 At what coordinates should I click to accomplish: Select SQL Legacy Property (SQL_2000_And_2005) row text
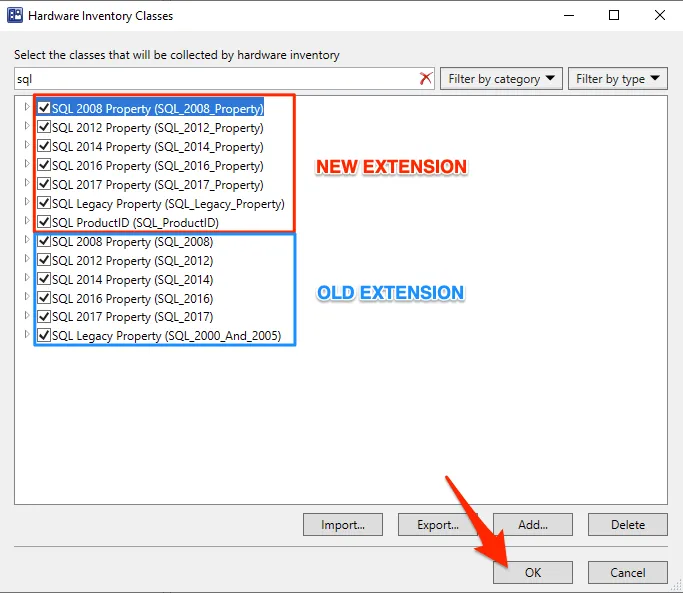point(166,336)
